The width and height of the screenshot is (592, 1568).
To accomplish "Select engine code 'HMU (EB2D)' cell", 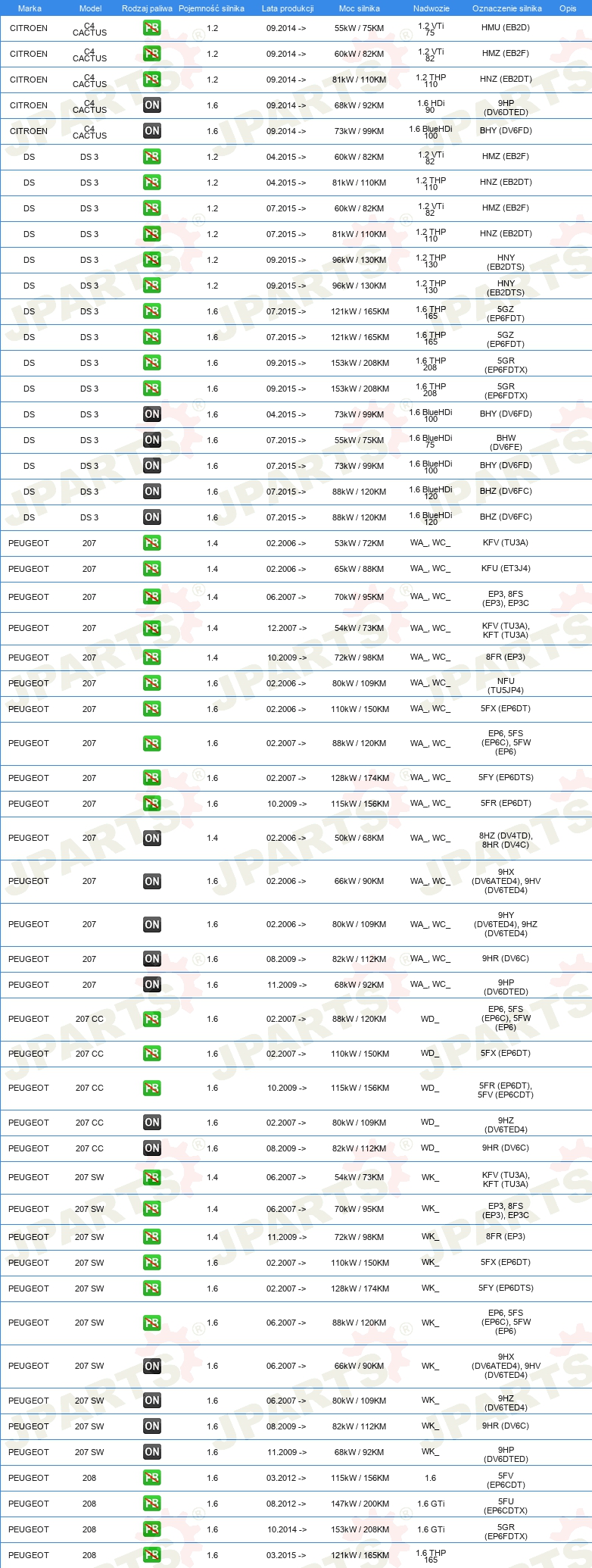I will click(x=506, y=28).
